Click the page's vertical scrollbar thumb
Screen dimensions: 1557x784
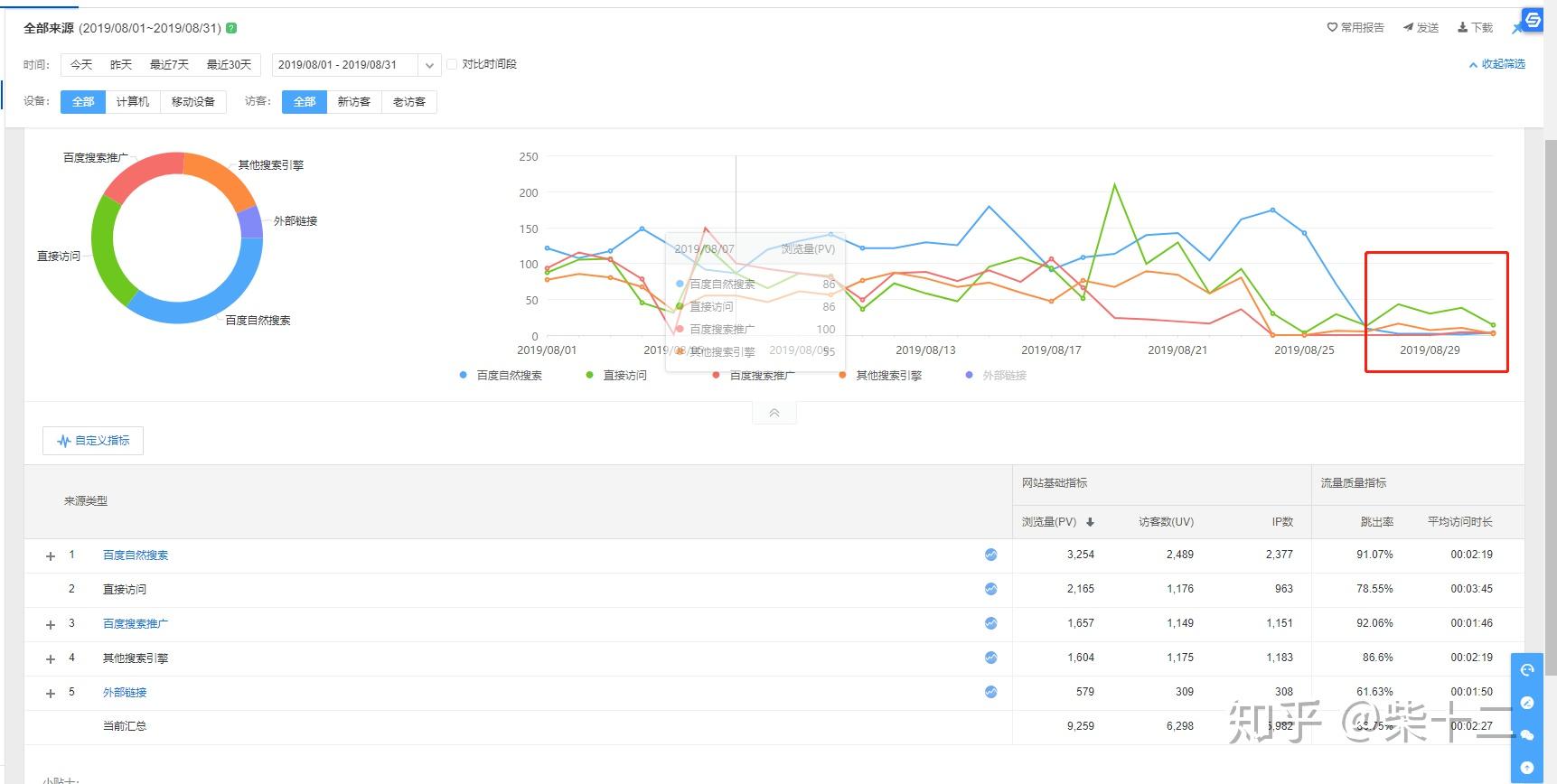pos(1551,406)
